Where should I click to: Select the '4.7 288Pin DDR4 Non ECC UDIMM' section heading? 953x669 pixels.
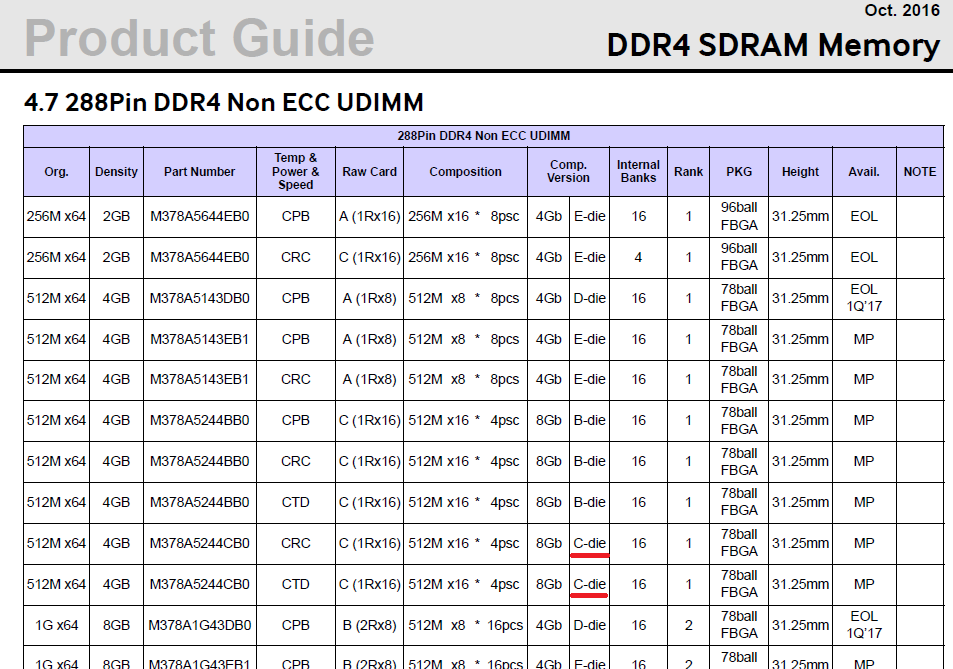[224, 102]
